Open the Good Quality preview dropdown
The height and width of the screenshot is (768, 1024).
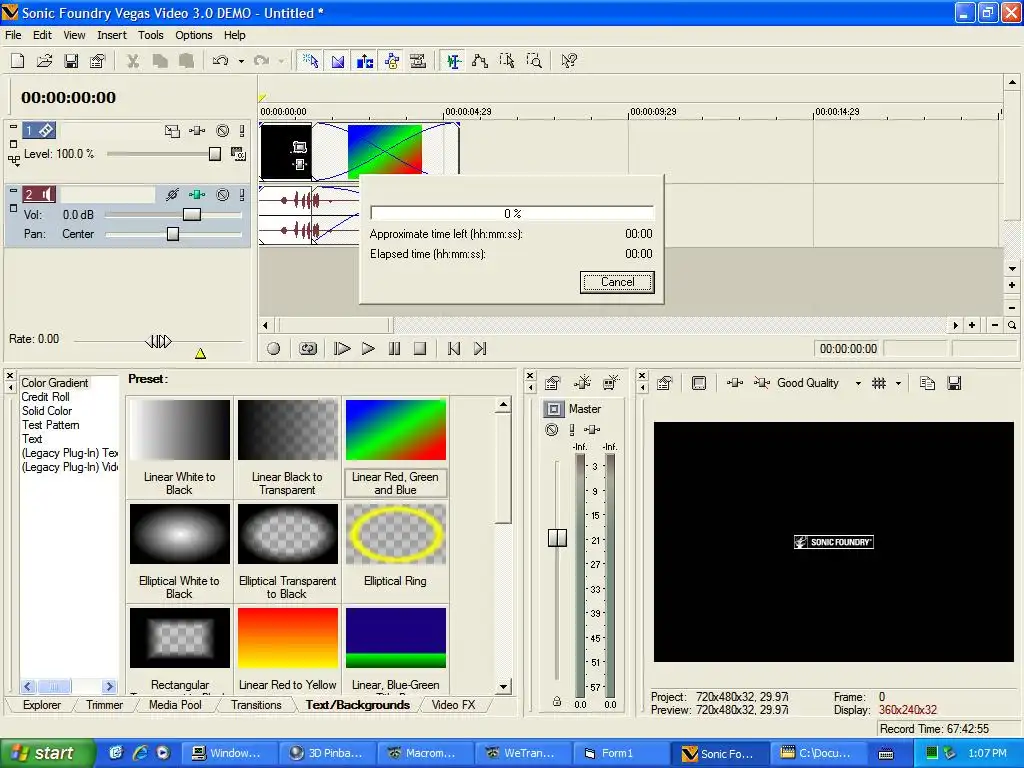858,383
